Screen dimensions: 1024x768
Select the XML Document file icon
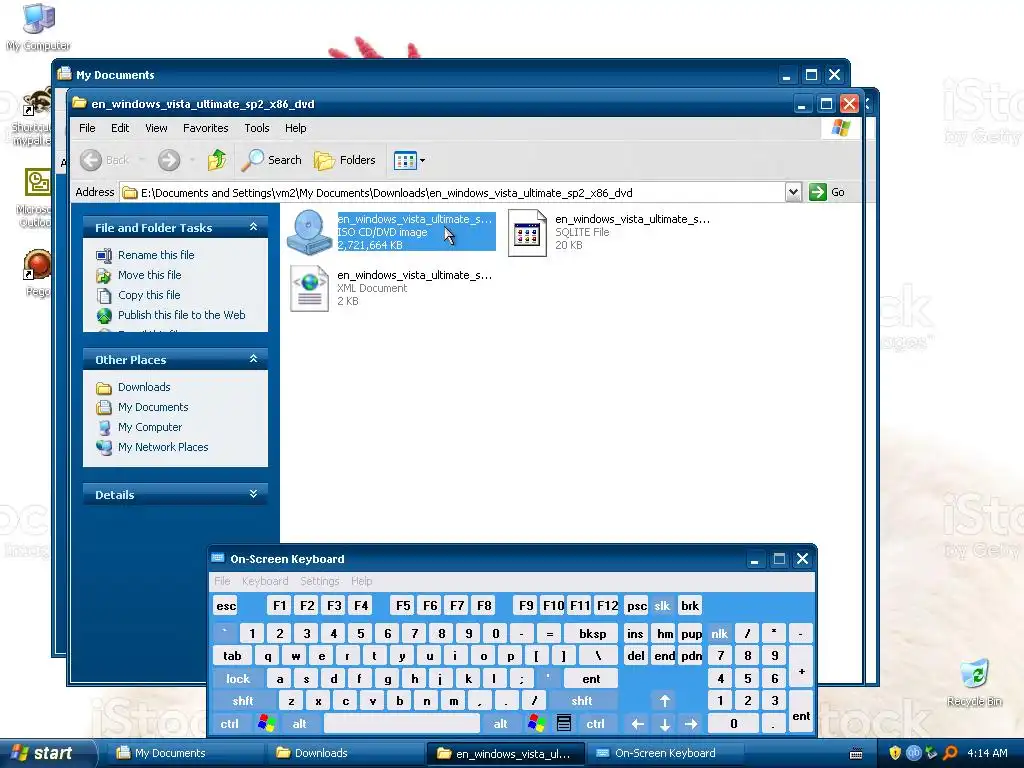pyautogui.click(x=310, y=288)
